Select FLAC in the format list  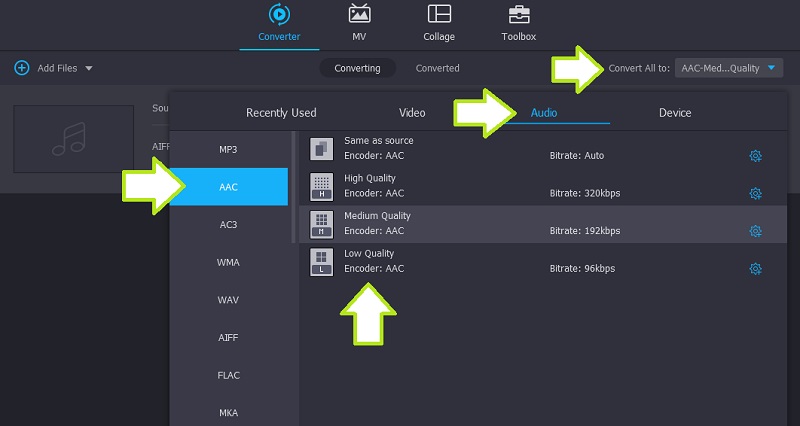pos(229,375)
